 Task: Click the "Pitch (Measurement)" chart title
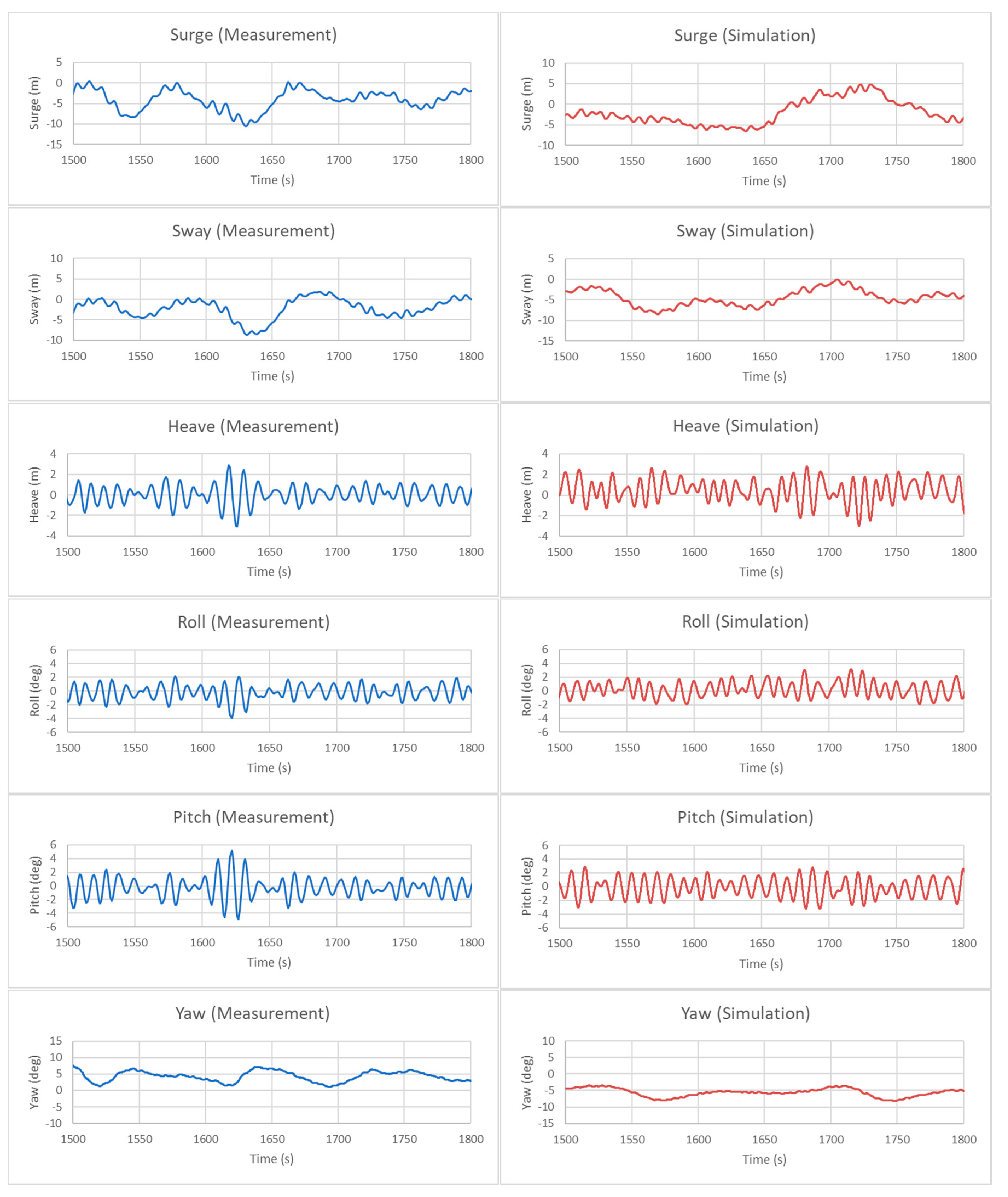coord(253,817)
